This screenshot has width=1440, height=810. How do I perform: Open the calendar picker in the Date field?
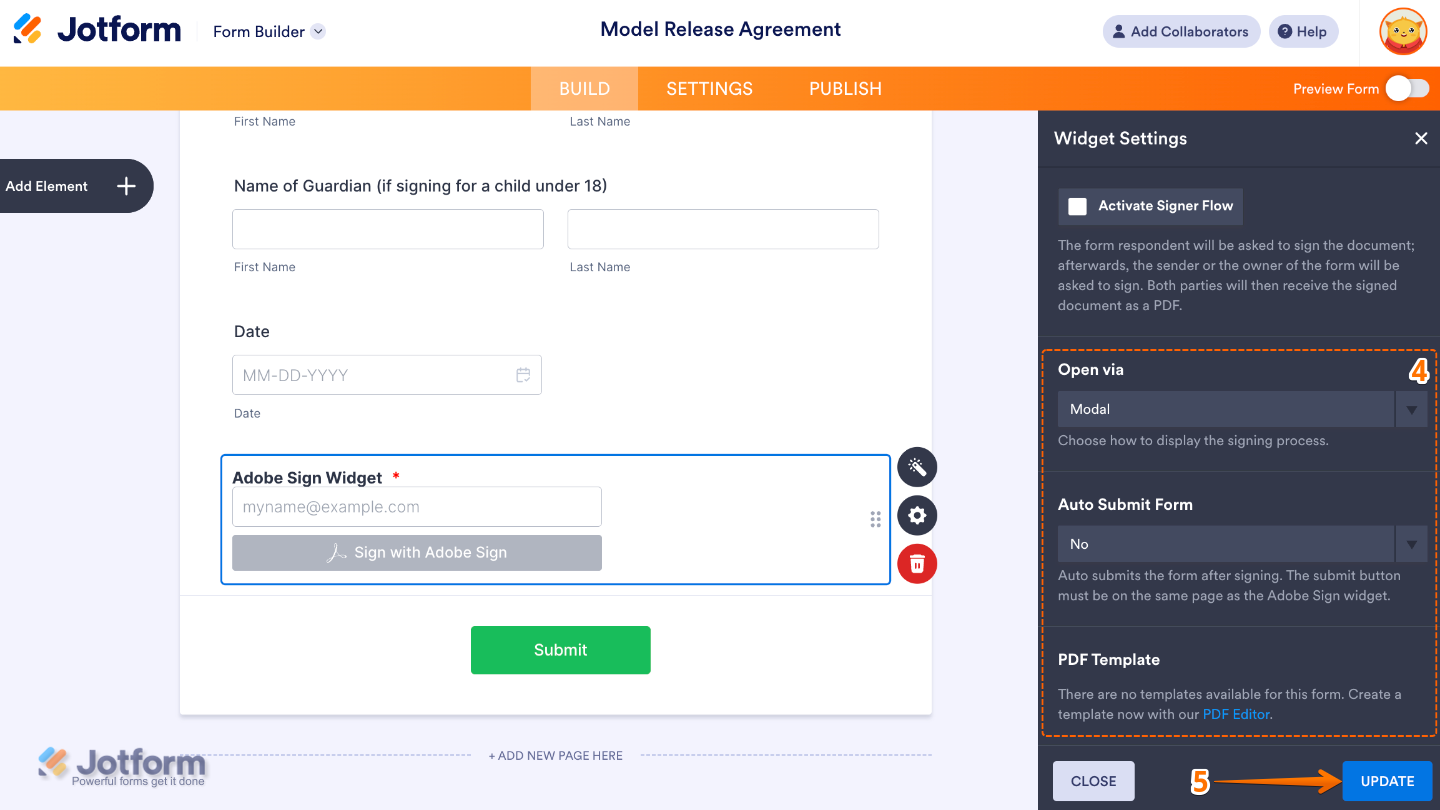pyautogui.click(x=522, y=374)
